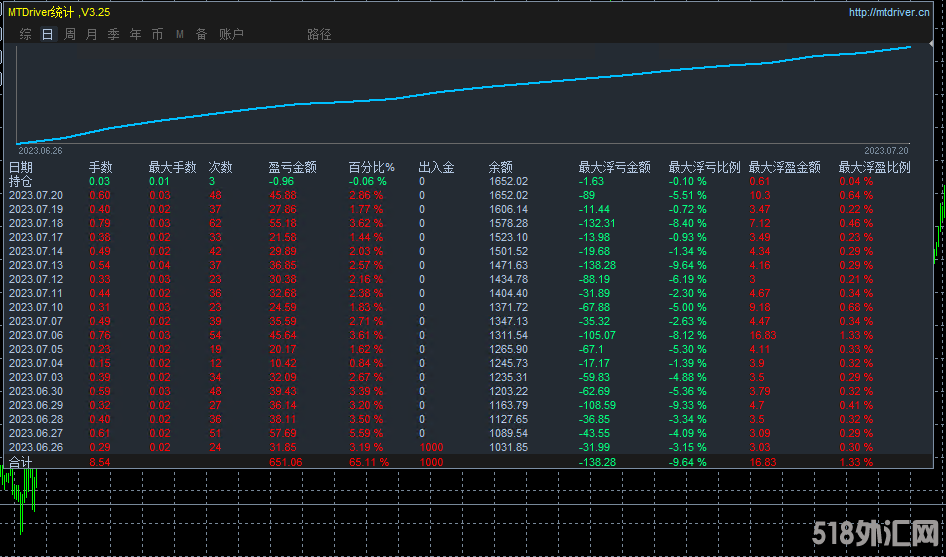Image resolution: width=946 pixels, height=557 pixels.
Task: Open the 季 quarterly tab
Action: click(x=113, y=34)
